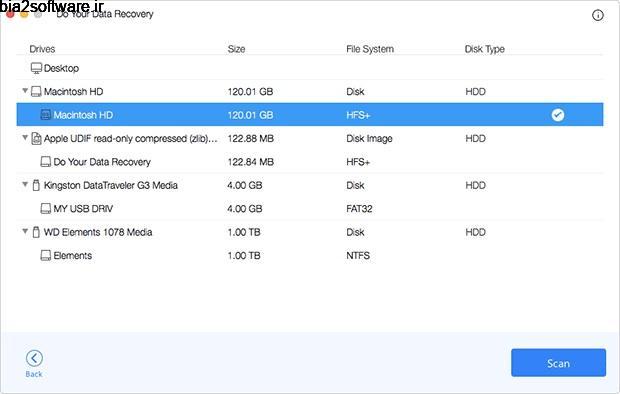Click HDD type of the Apple UDIF image
The height and width of the screenshot is (394, 620).
476,138
